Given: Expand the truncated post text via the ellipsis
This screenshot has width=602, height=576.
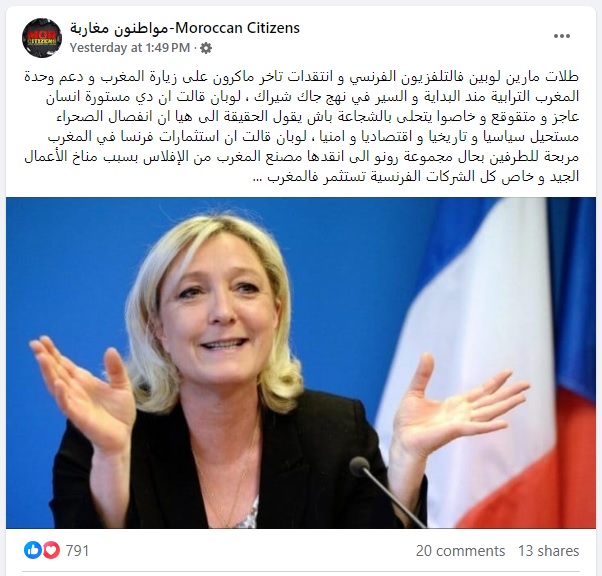Looking at the screenshot, I should coord(258,178).
